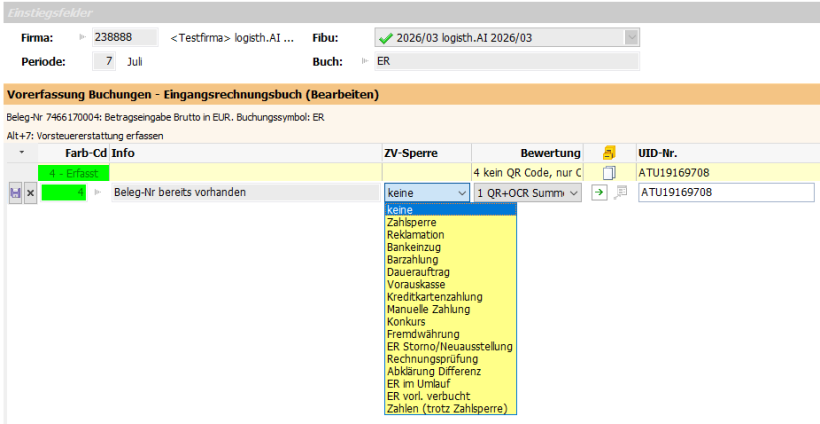Viewport: 820px width, 424px height.
Task: Collapse the ZV-Sperre keine combo box
Action: 462,193
